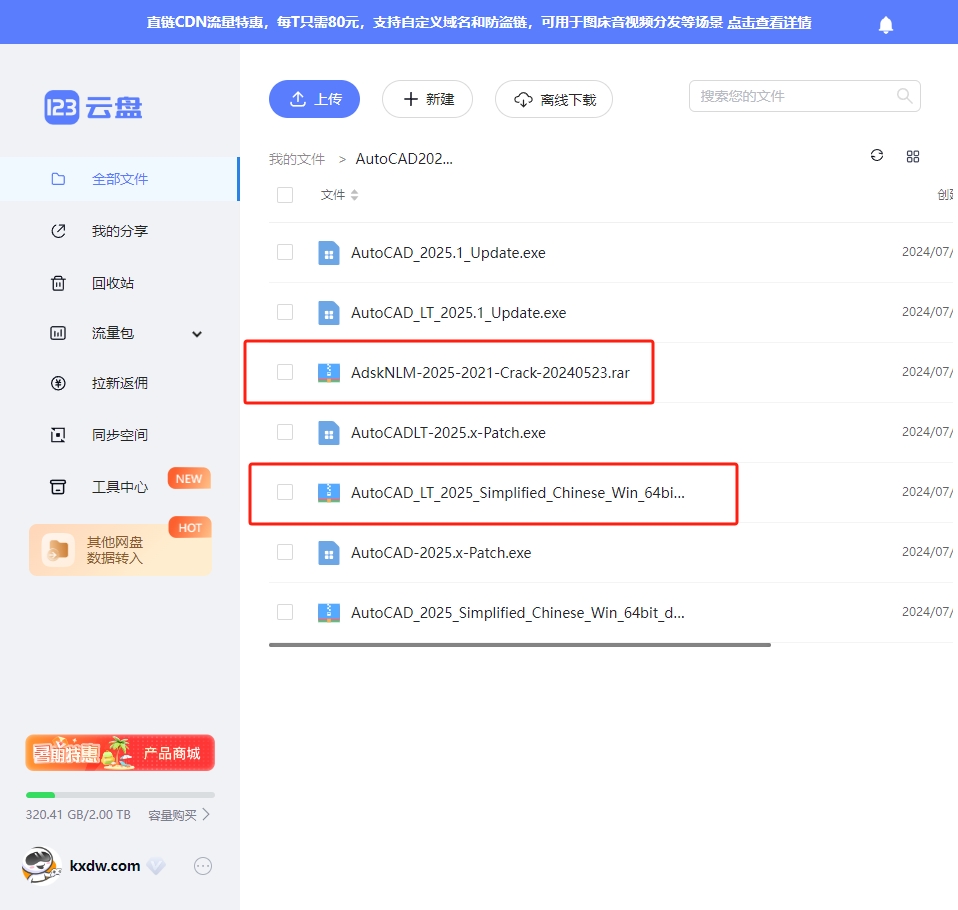Click the horizontal scrollbar under file list
Viewport: 958px width, 910px height.
pyautogui.click(x=519, y=645)
